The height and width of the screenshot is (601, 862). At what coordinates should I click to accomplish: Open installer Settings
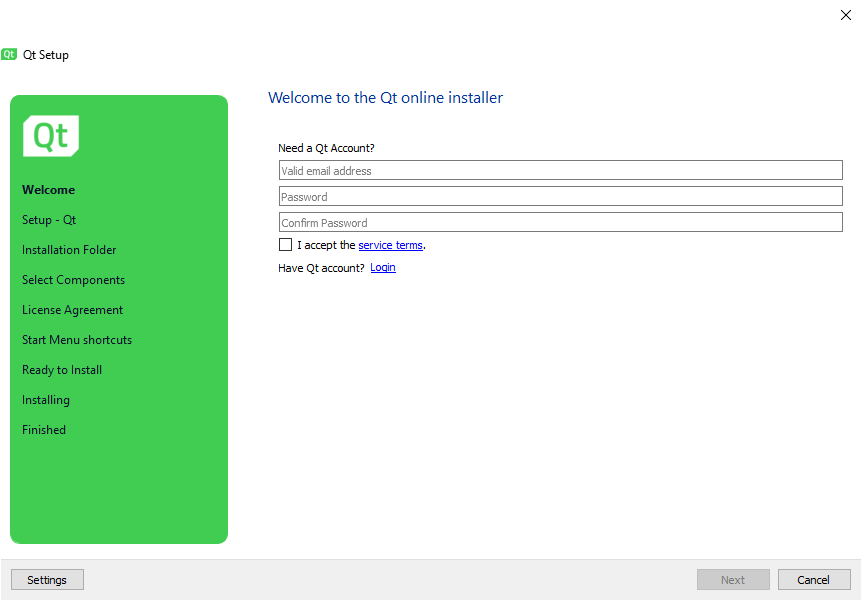[47, 580]
